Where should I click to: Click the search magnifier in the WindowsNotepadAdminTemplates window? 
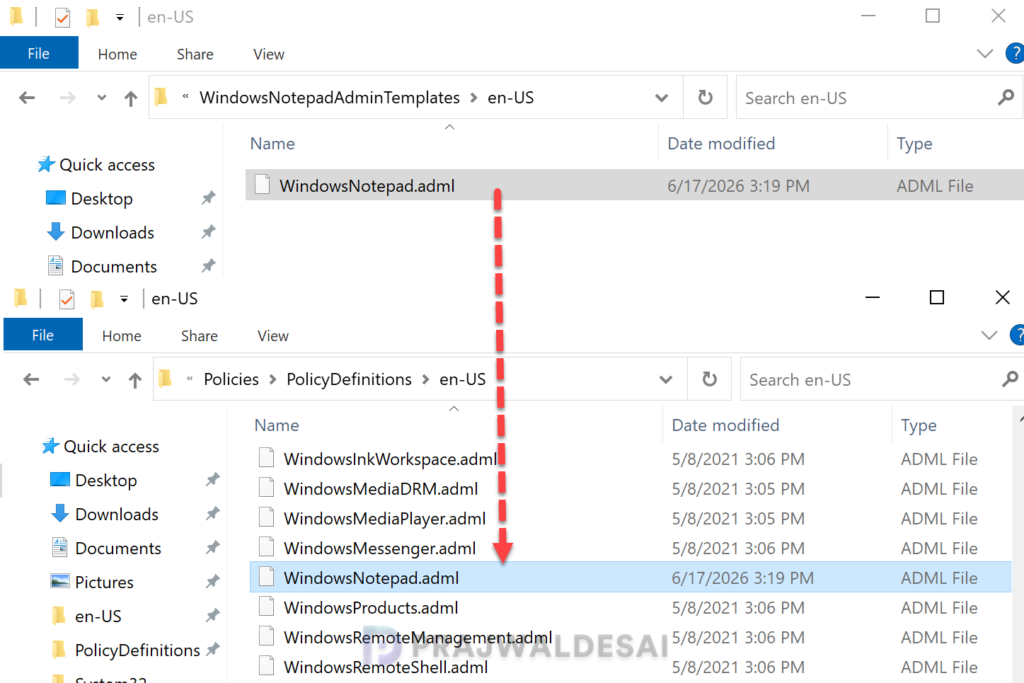pyautogui.click(x=1006, y=98)
